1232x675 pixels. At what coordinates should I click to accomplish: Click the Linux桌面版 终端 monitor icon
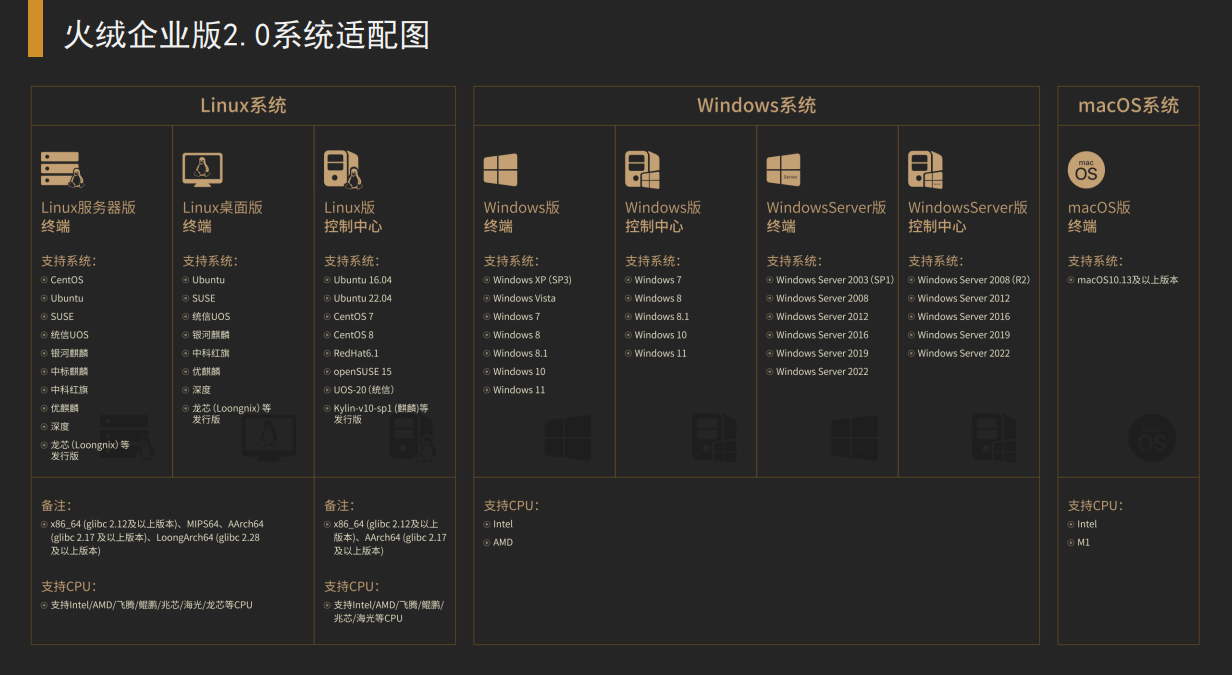tap(203, 169)
